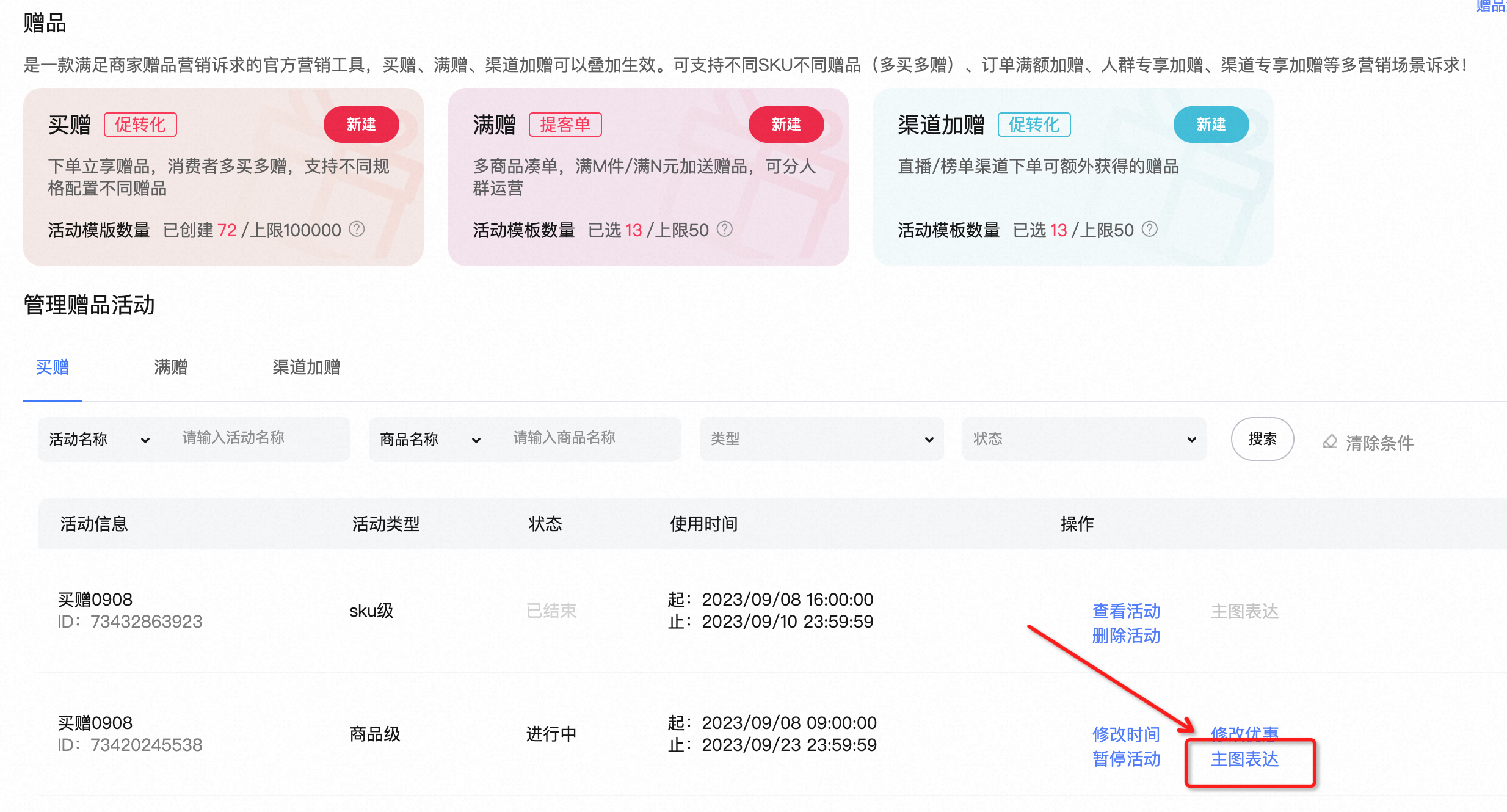This screenshot has height=812, width=1507.
Task: Click the 商品级 activity type cell
Action: [x=375, y=734]
